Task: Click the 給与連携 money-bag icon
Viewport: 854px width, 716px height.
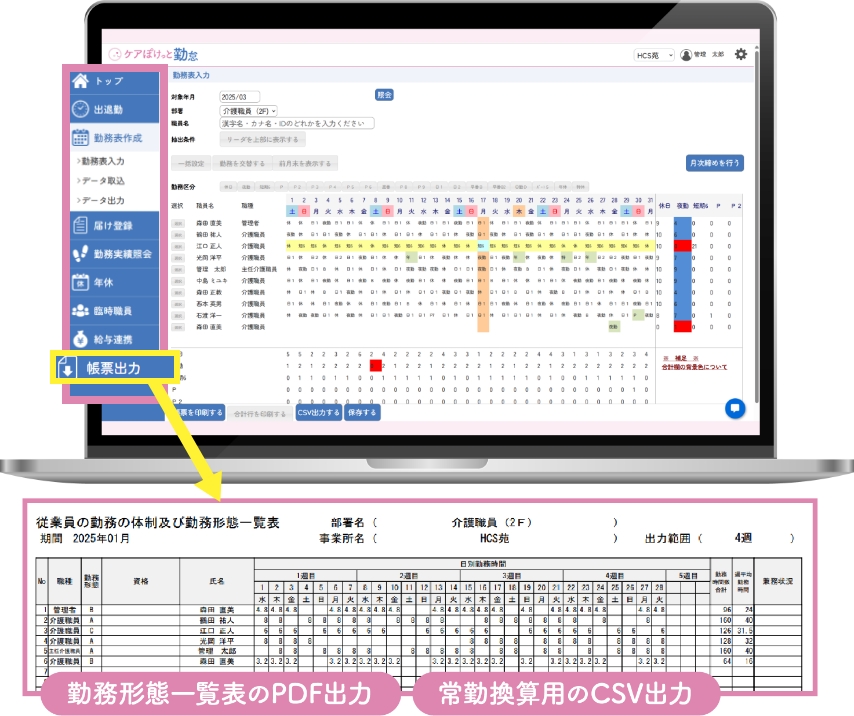Action: pos(80,338)
